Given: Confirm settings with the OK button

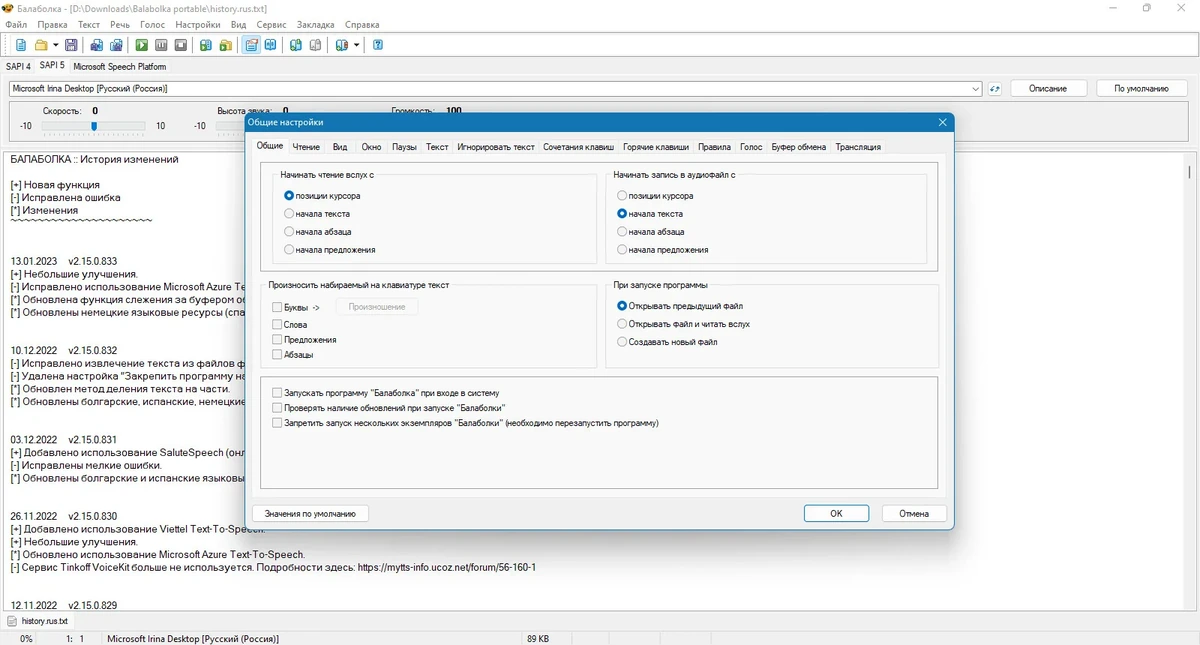Looking at the screenshot, I should (836, 513).
